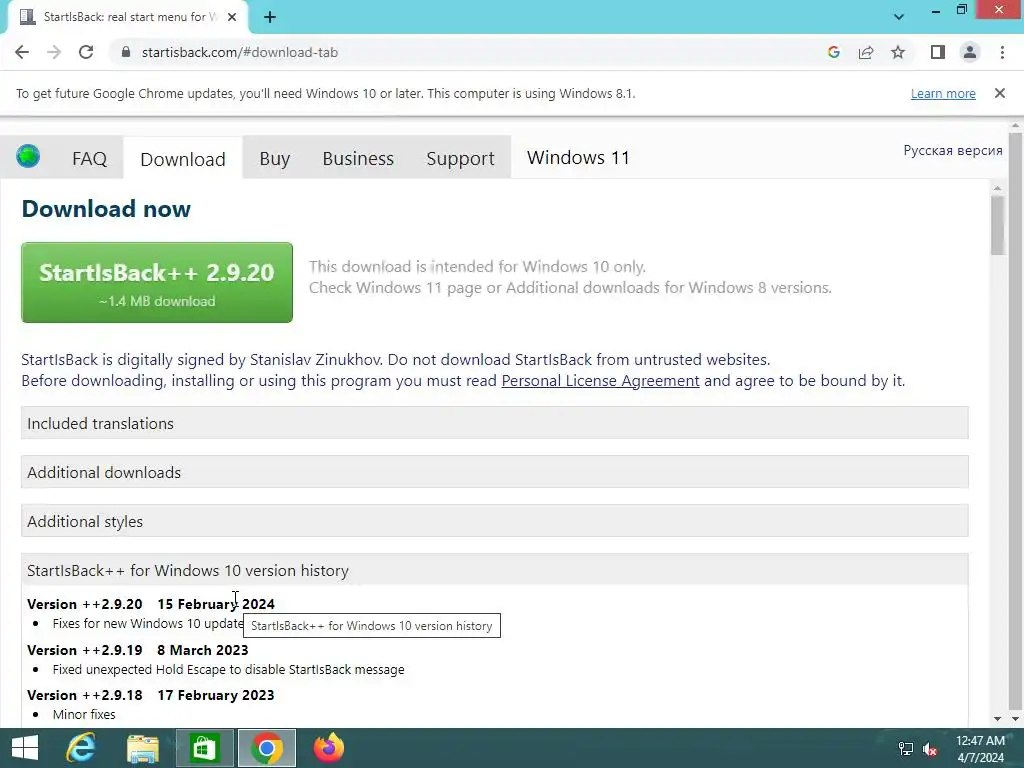Go back using the browser back arrow
This screenshot has height=768, width=1024.
(22, 52)
